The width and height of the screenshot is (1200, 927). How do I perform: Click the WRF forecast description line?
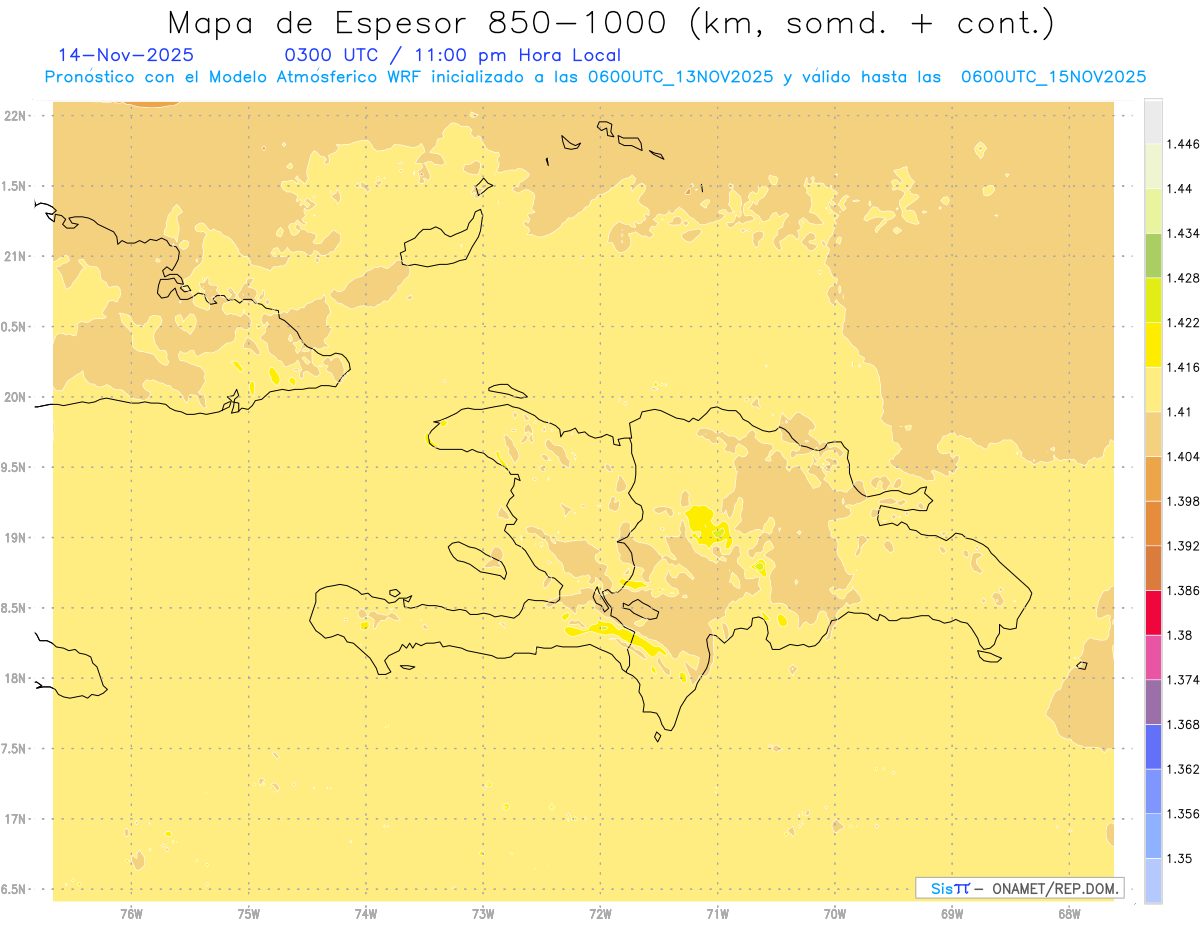pos(595,77)
